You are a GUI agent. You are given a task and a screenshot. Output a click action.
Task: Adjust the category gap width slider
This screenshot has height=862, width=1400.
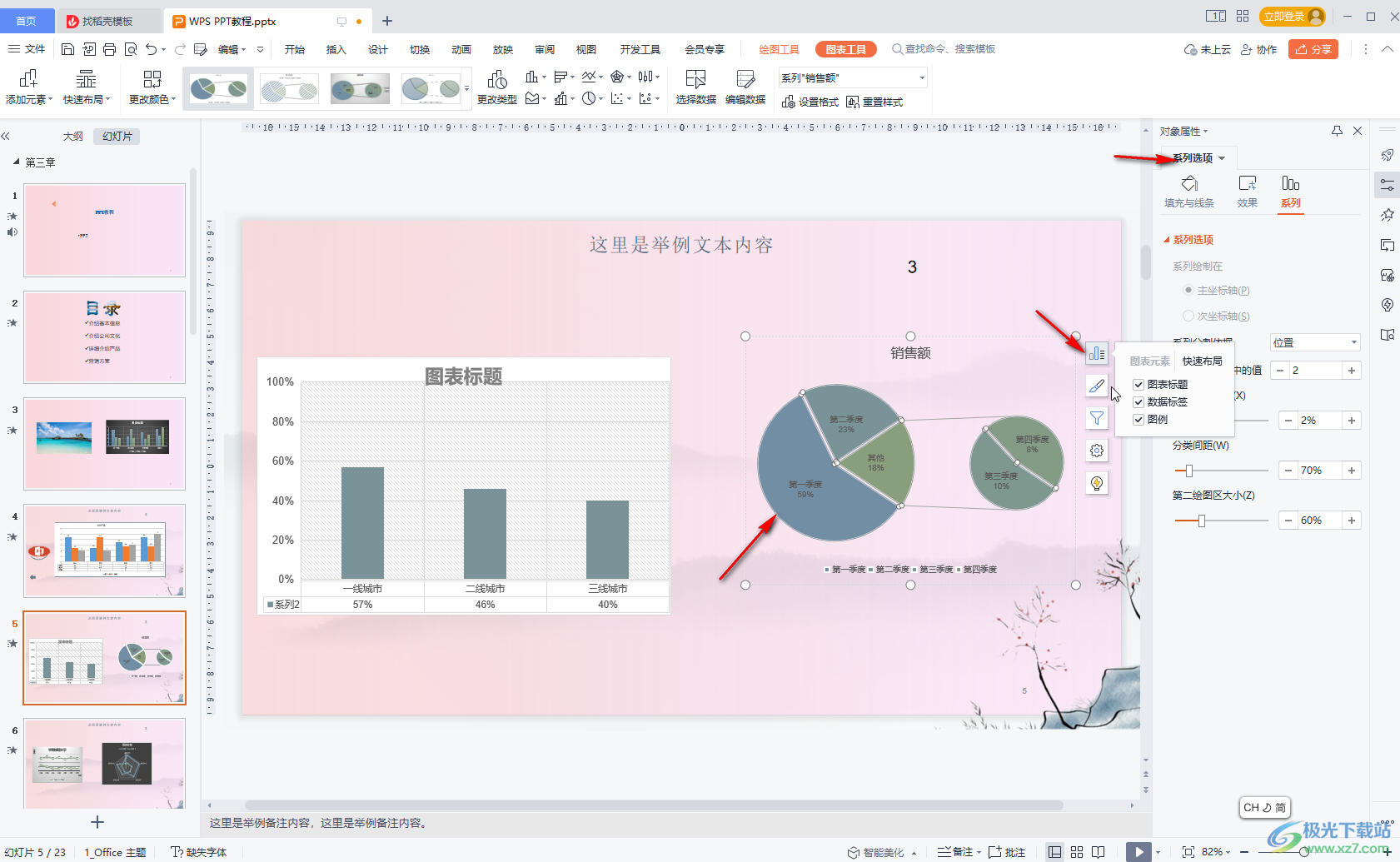1188,471
